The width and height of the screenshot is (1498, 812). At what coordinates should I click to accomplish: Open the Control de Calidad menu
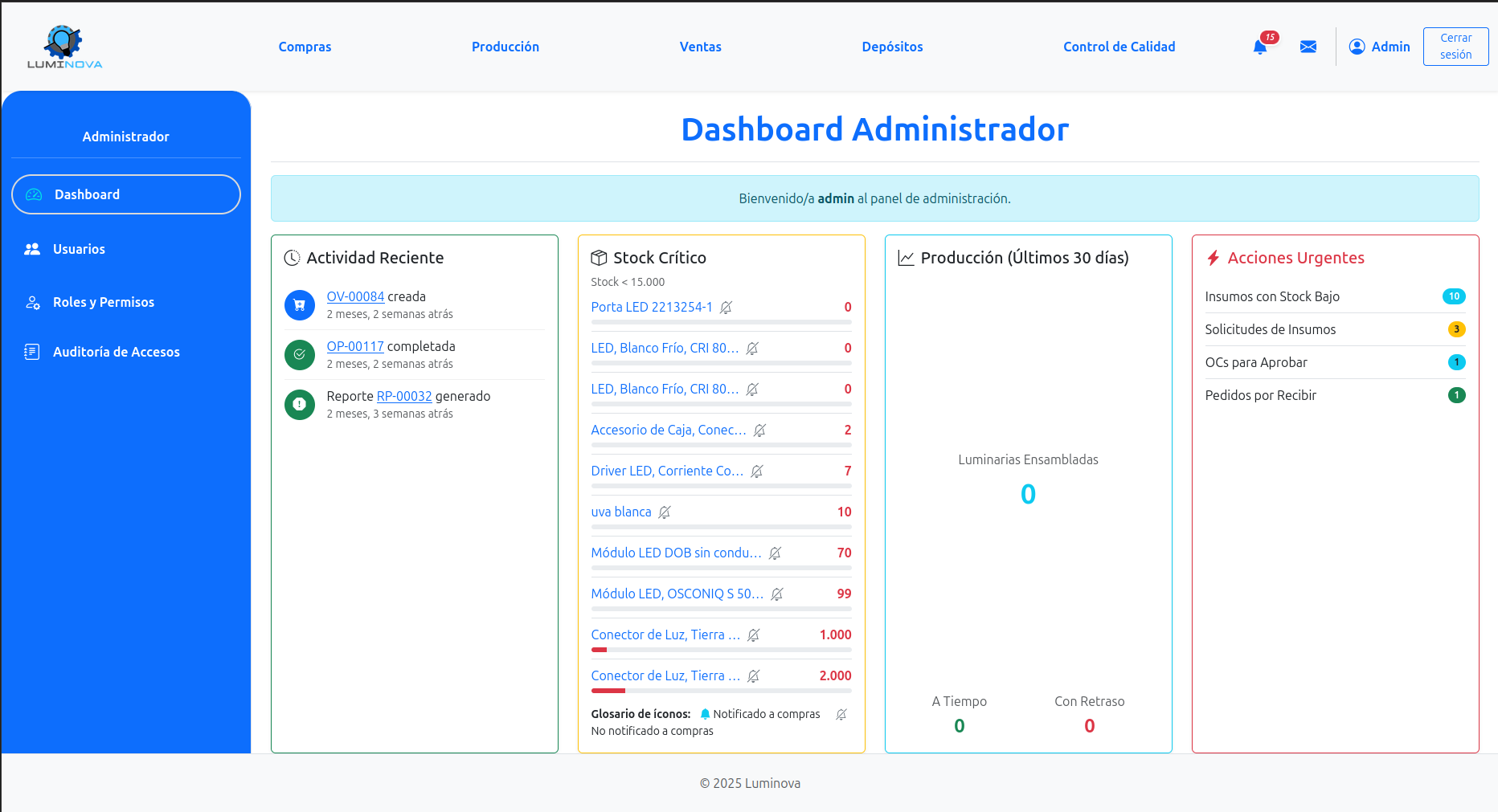coord(1119,47)
